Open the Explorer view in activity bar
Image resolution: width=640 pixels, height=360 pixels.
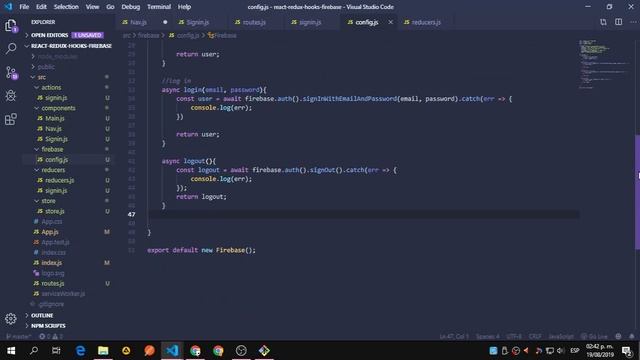tap(11, 26)
